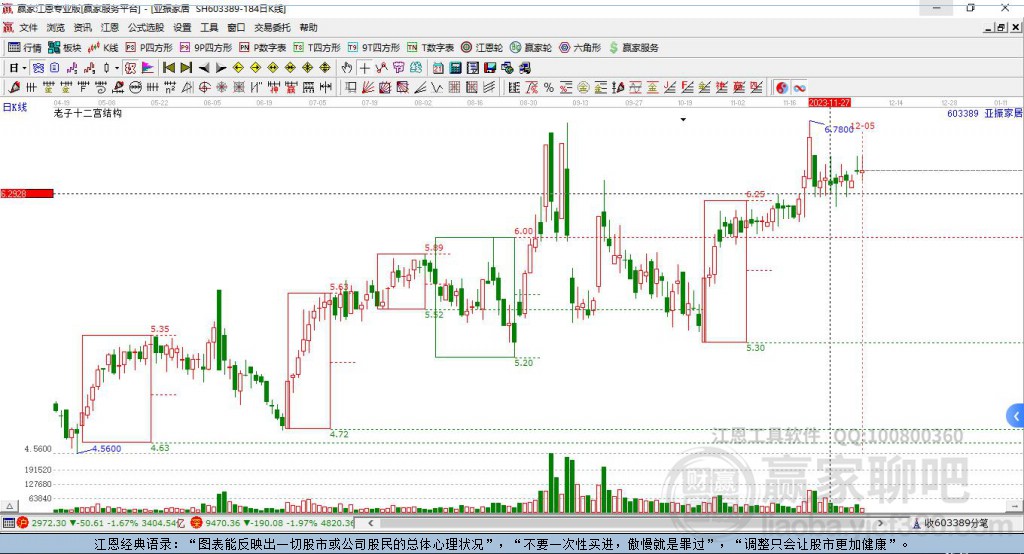The width and height of the screenshot is (1024, 554).
Task: Open the T四方形 time square
Action: pyautogui.click(x=317, y=48)
